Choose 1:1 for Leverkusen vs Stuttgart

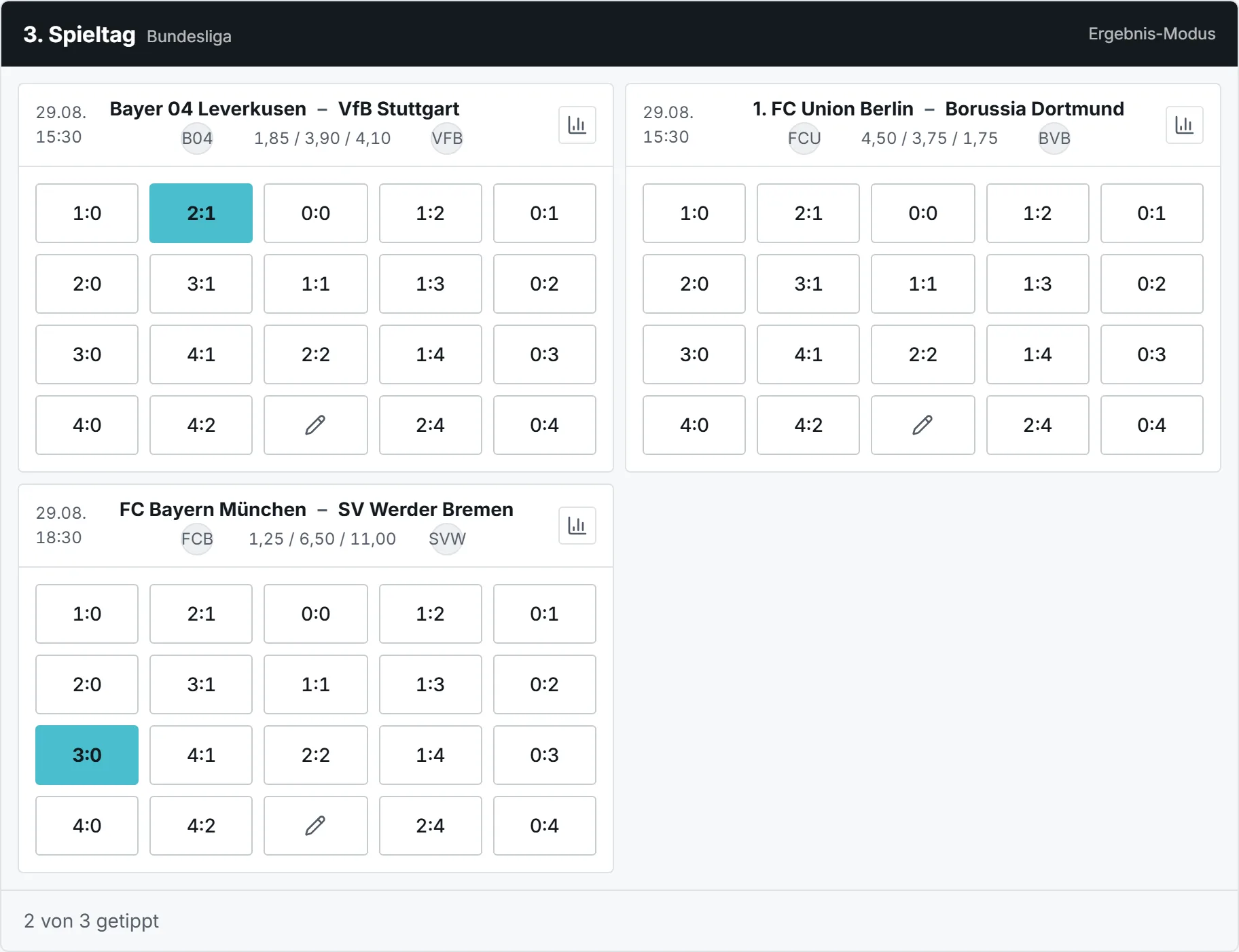[x=315, y=284]
